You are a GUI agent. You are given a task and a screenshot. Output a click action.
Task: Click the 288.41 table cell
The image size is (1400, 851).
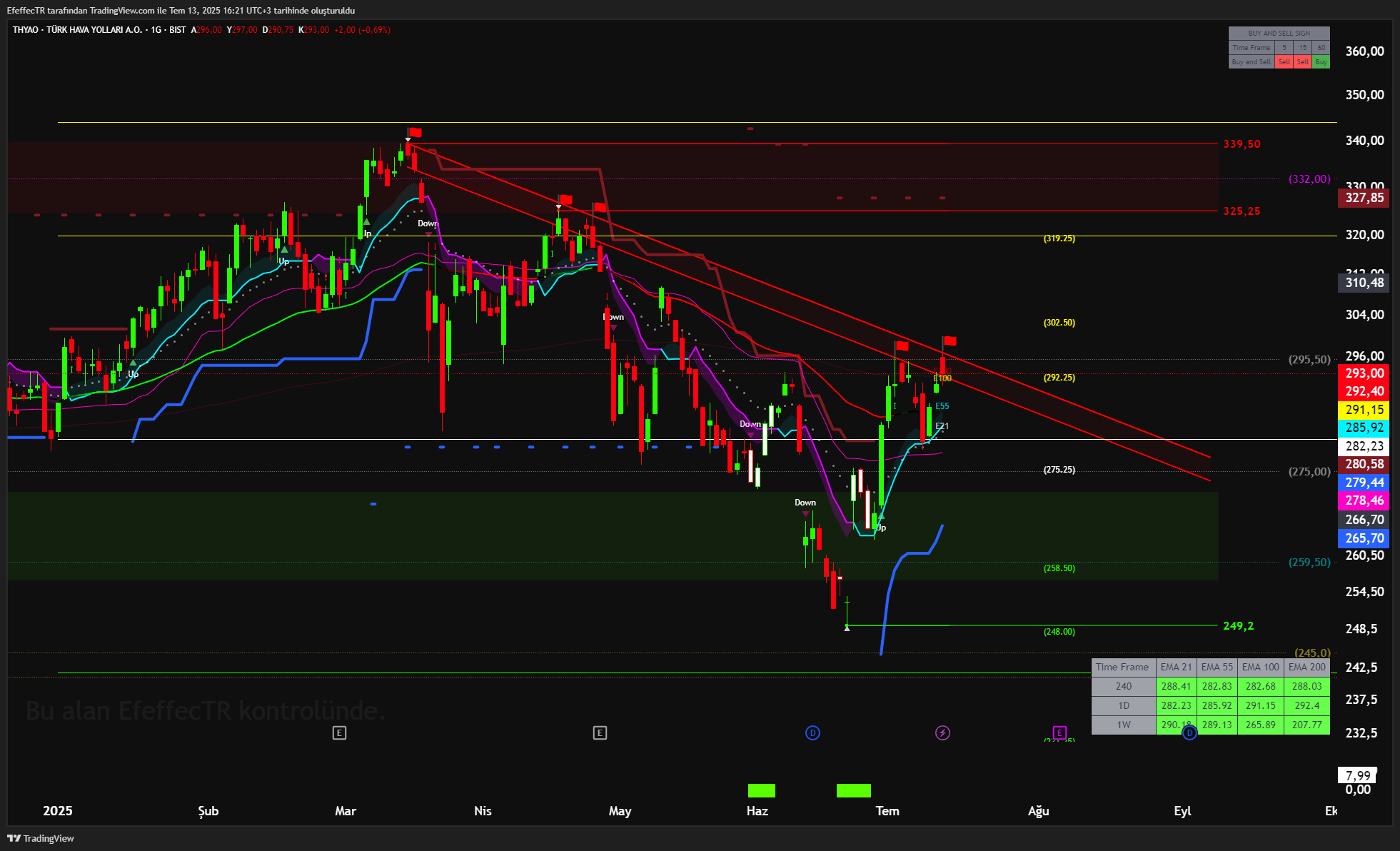pyautogui.click(x=1176, y=686)
